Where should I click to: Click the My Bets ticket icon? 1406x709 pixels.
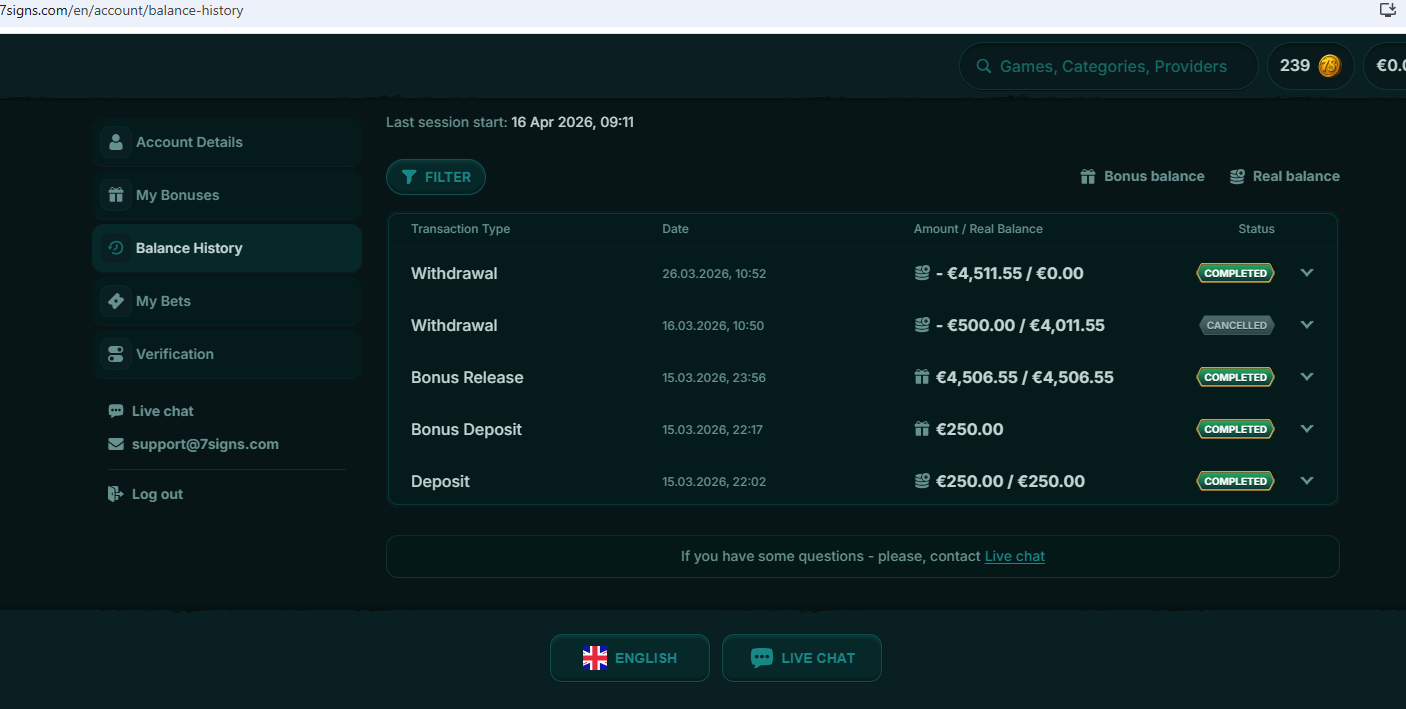(x=116, y=301)
